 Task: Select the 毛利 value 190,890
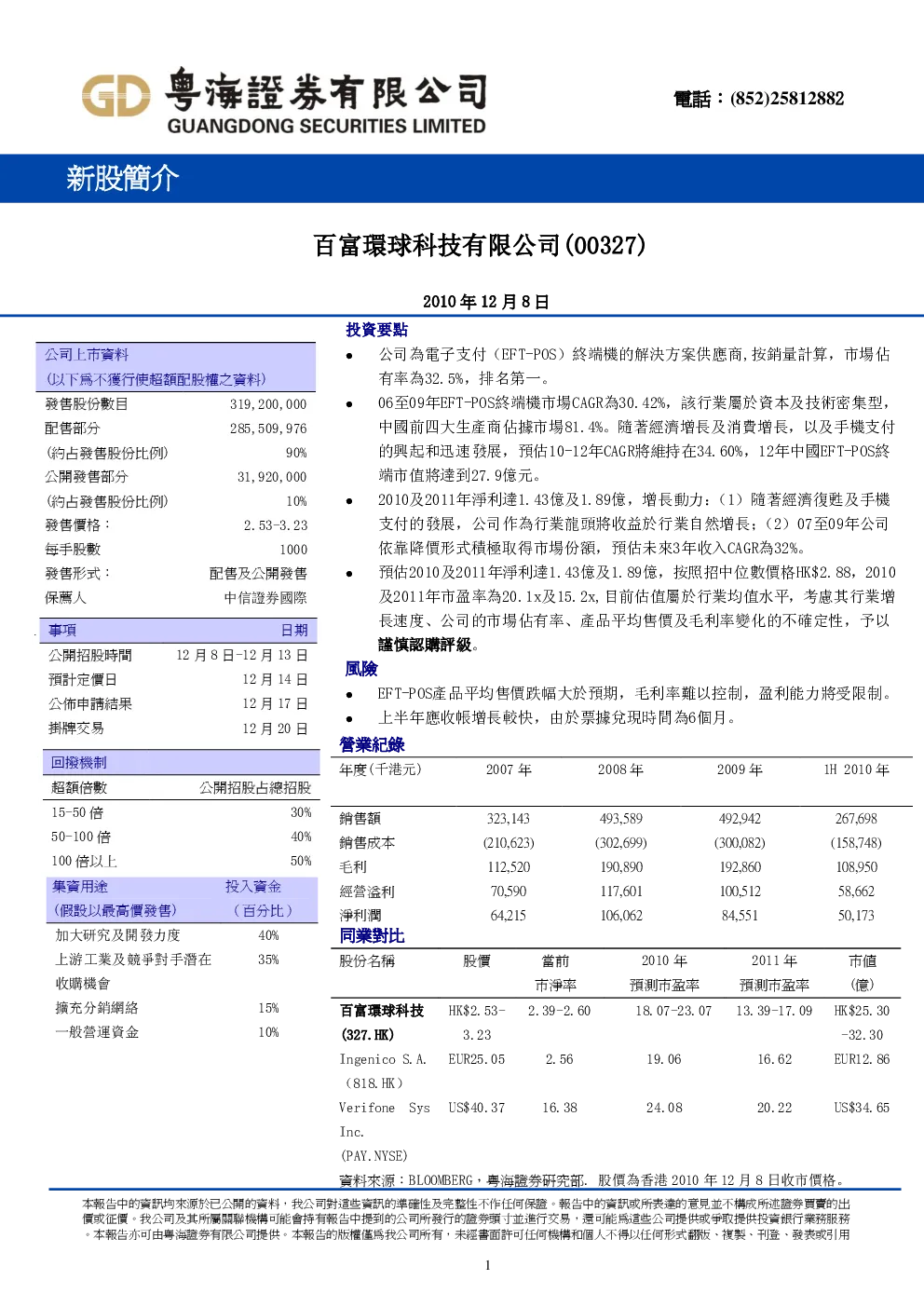[x=621, y=867]
